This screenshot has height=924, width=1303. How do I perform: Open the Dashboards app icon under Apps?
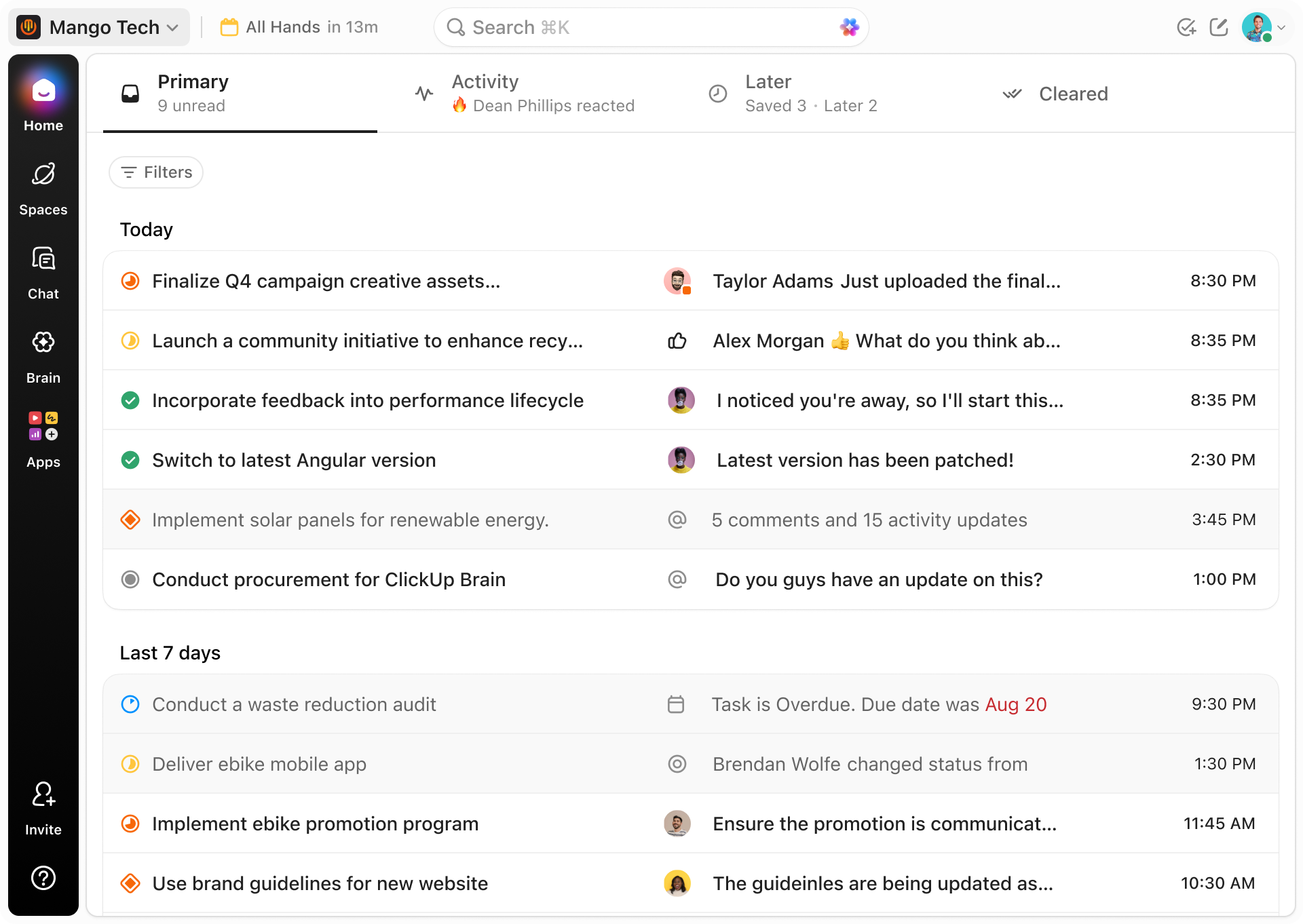pyautogui.click(x=35, y=435)
